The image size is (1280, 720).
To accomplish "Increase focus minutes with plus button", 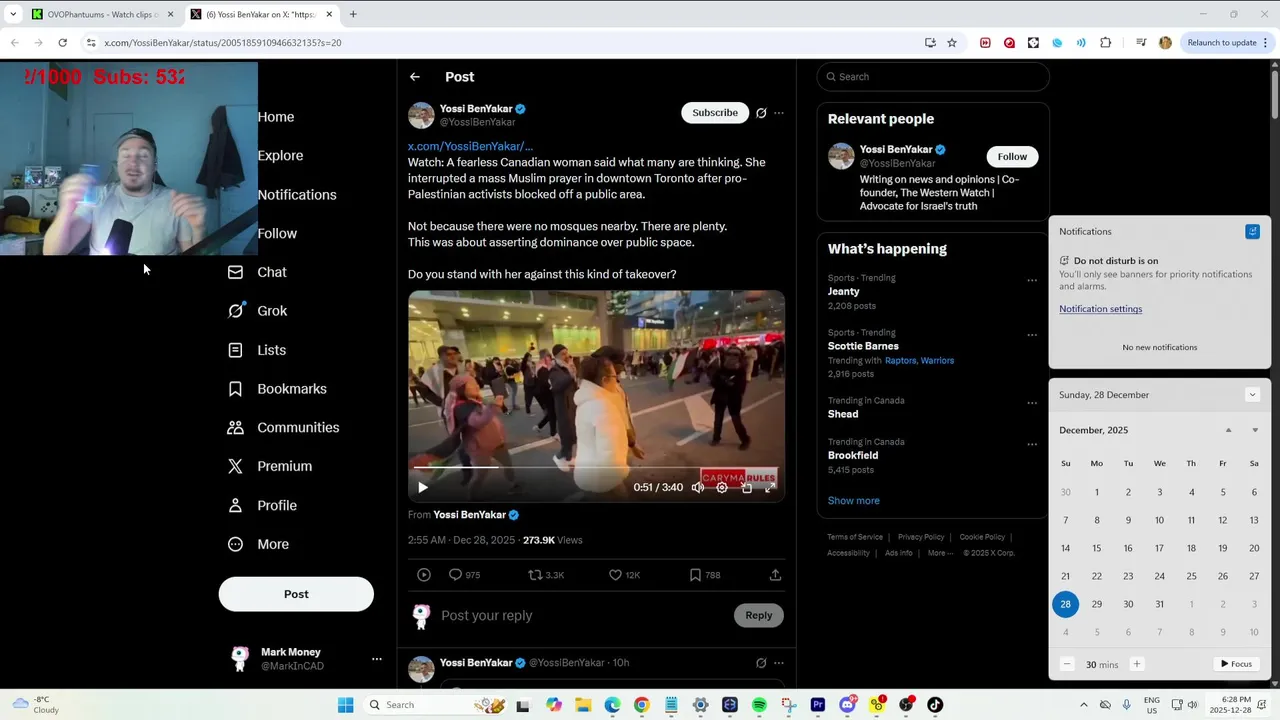I will click(1136, 664).
